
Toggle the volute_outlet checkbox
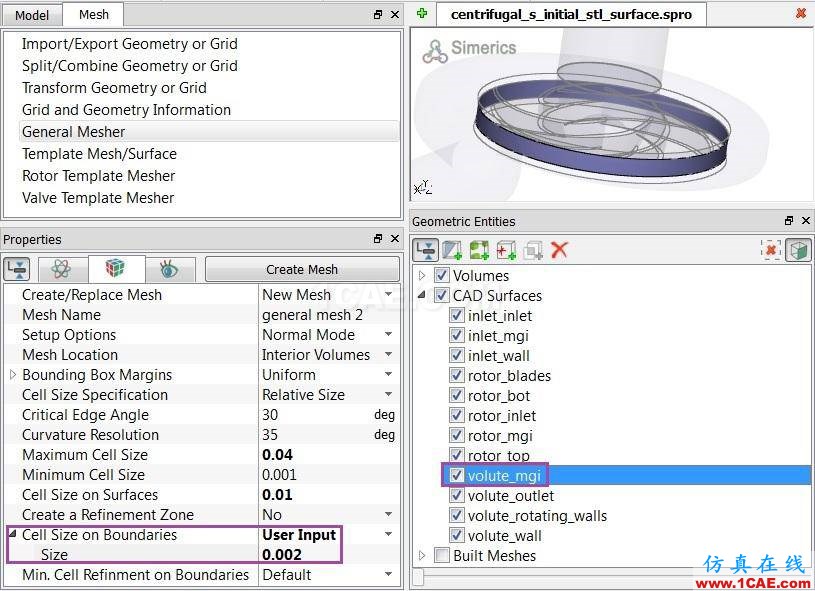[x=456, y=495]
